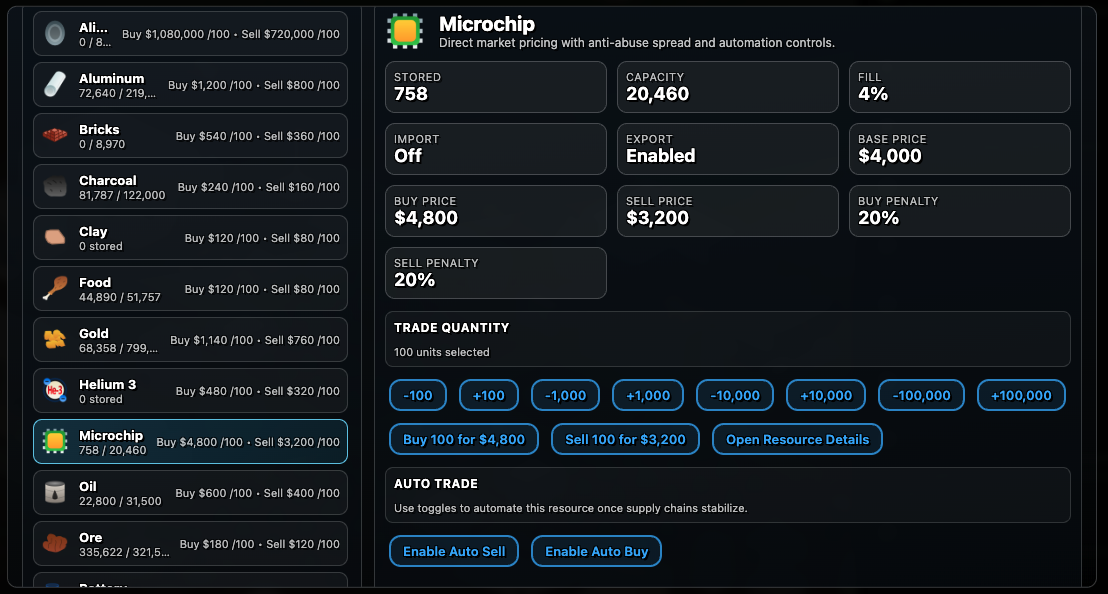
Task: Increase trade quantity by 10,000
Action: [x=825, y=395]
